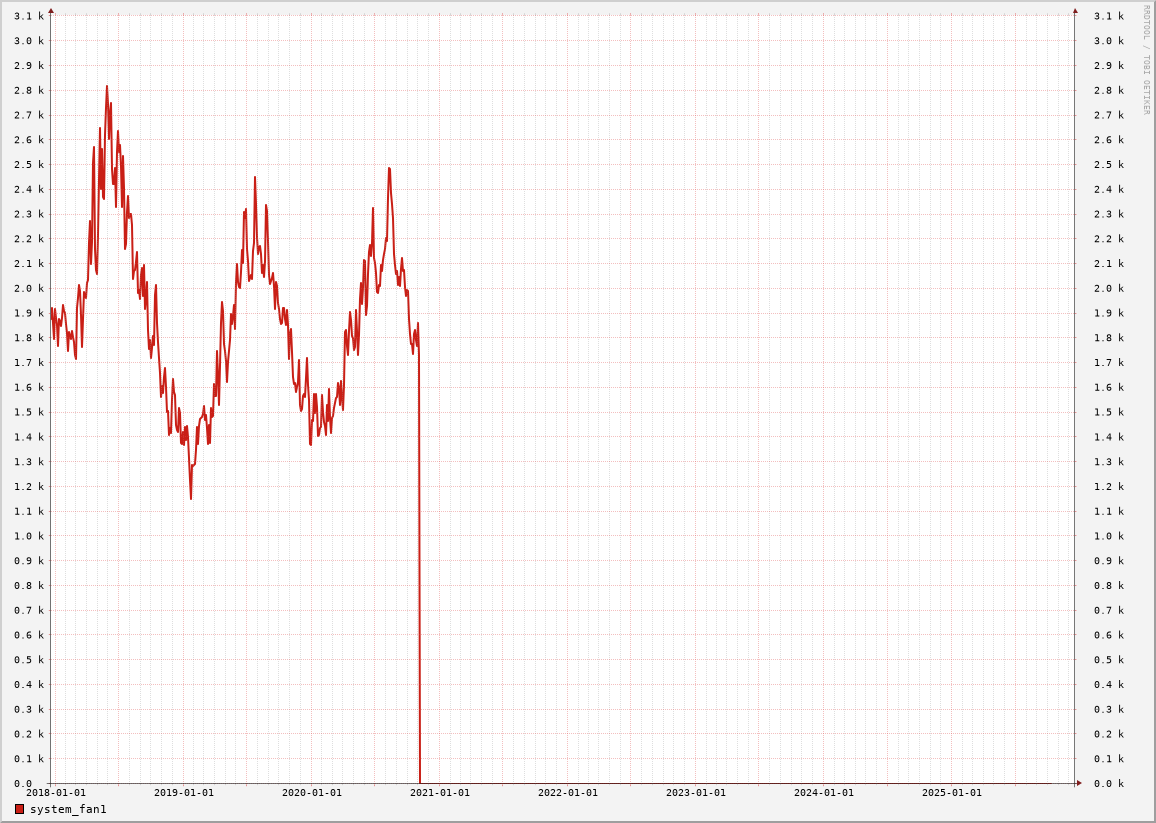Pick the 2020-01-01 date on the x-axis
The height and width of the screenshot is (823, 1156).
312,793
